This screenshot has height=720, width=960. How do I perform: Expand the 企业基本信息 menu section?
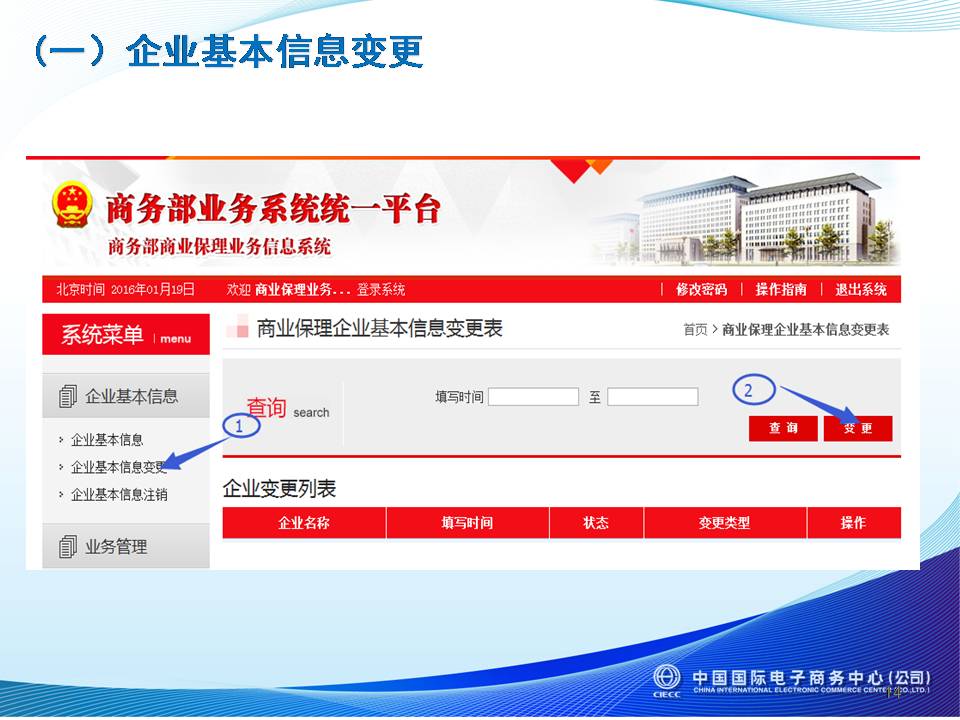pos(130,396)
